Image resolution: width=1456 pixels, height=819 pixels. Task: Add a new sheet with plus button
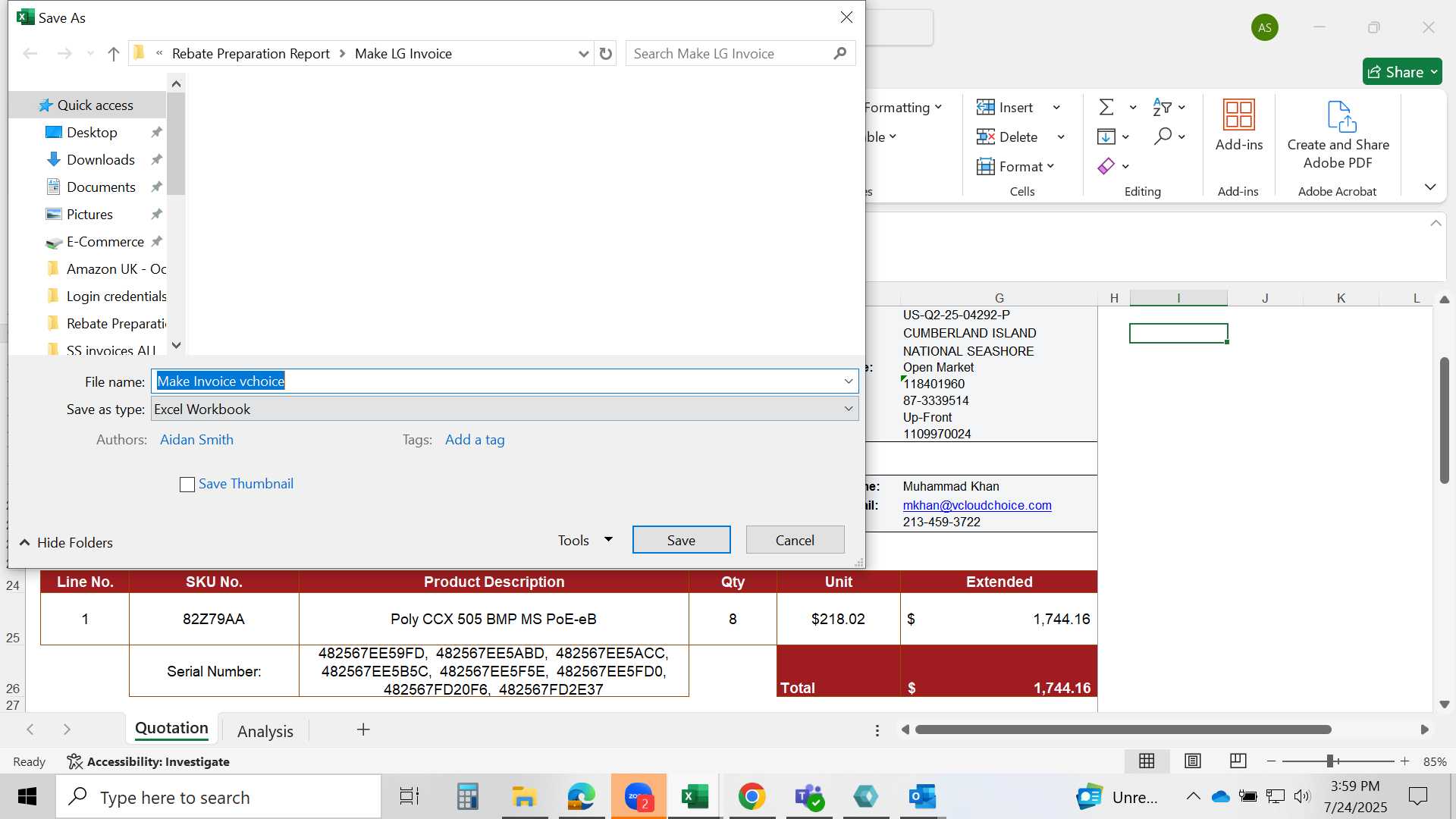363,730
